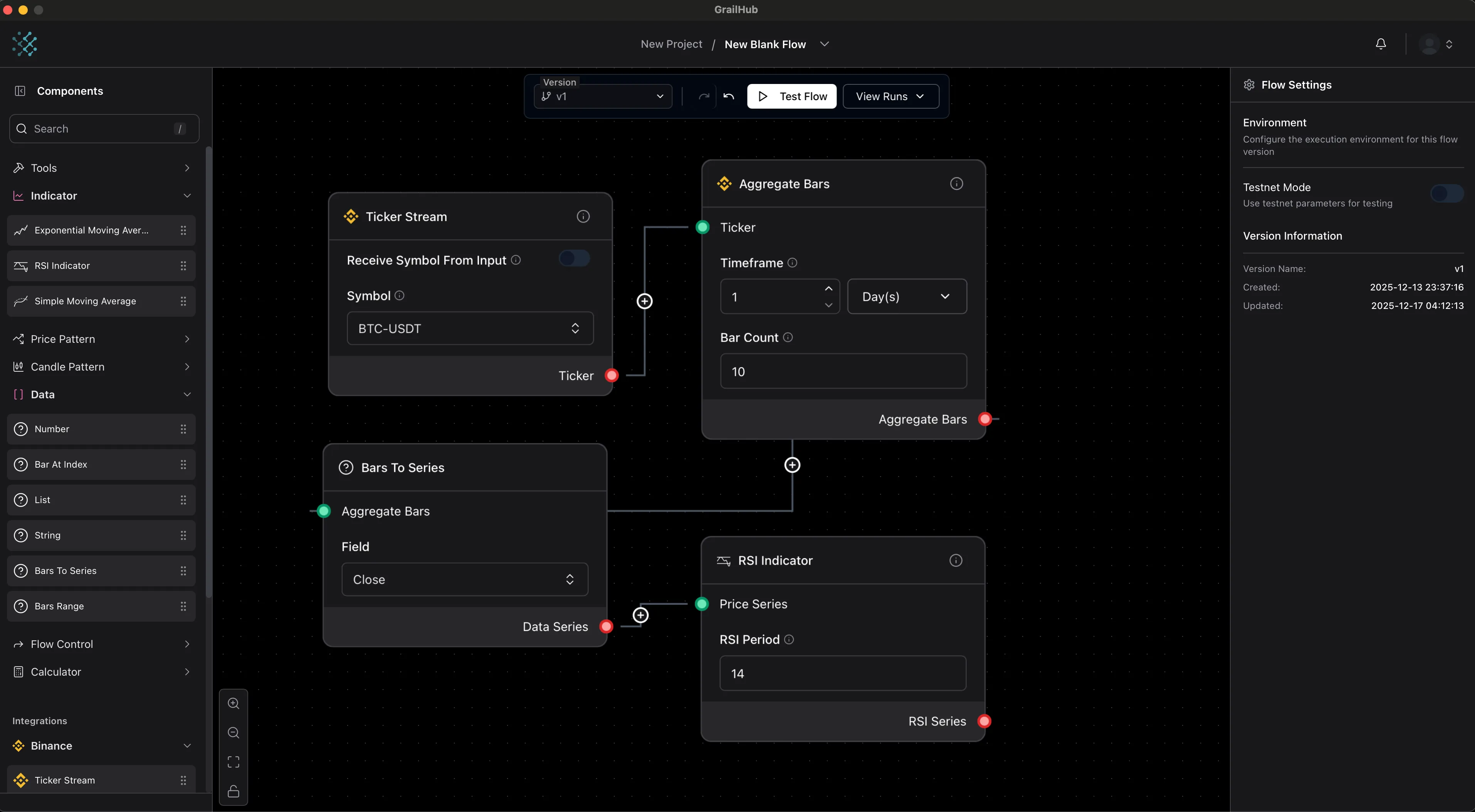Open info icon on RSI Indicator node

[x=955, y=560]
